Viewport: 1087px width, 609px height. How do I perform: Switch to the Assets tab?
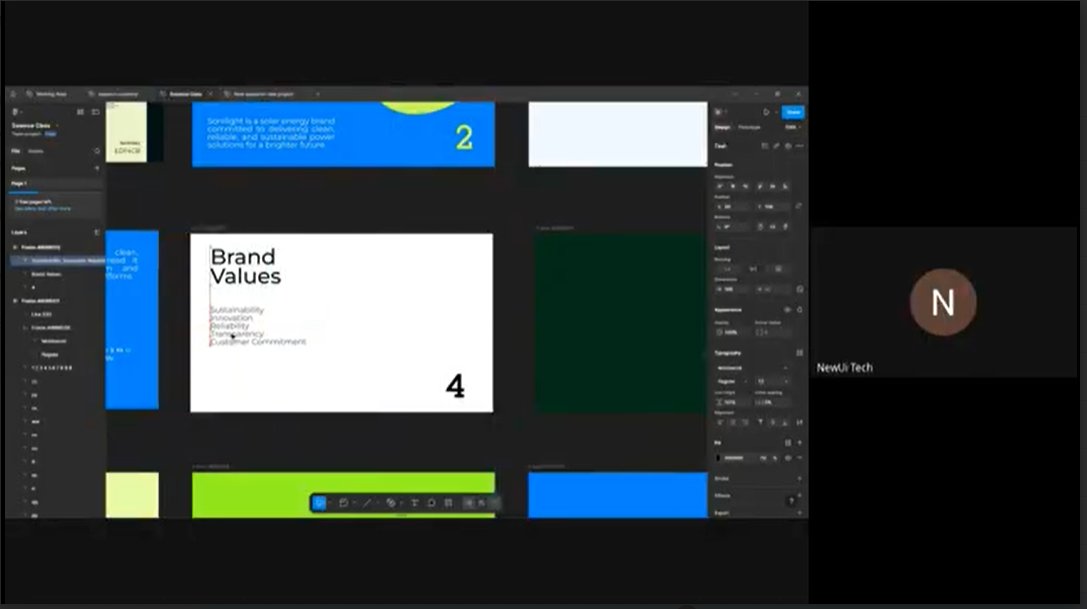(x=35, y=151)
